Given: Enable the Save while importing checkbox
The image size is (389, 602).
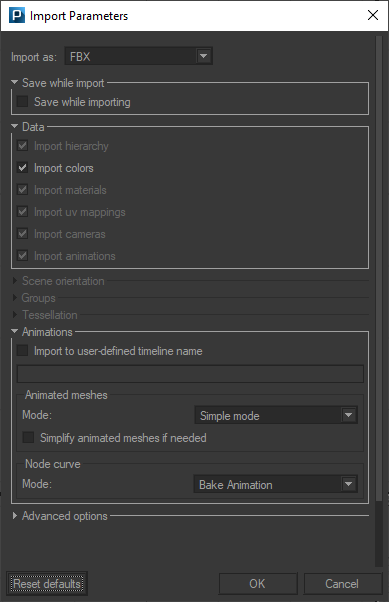Looking at the screenshot, I should pos(22,102).
